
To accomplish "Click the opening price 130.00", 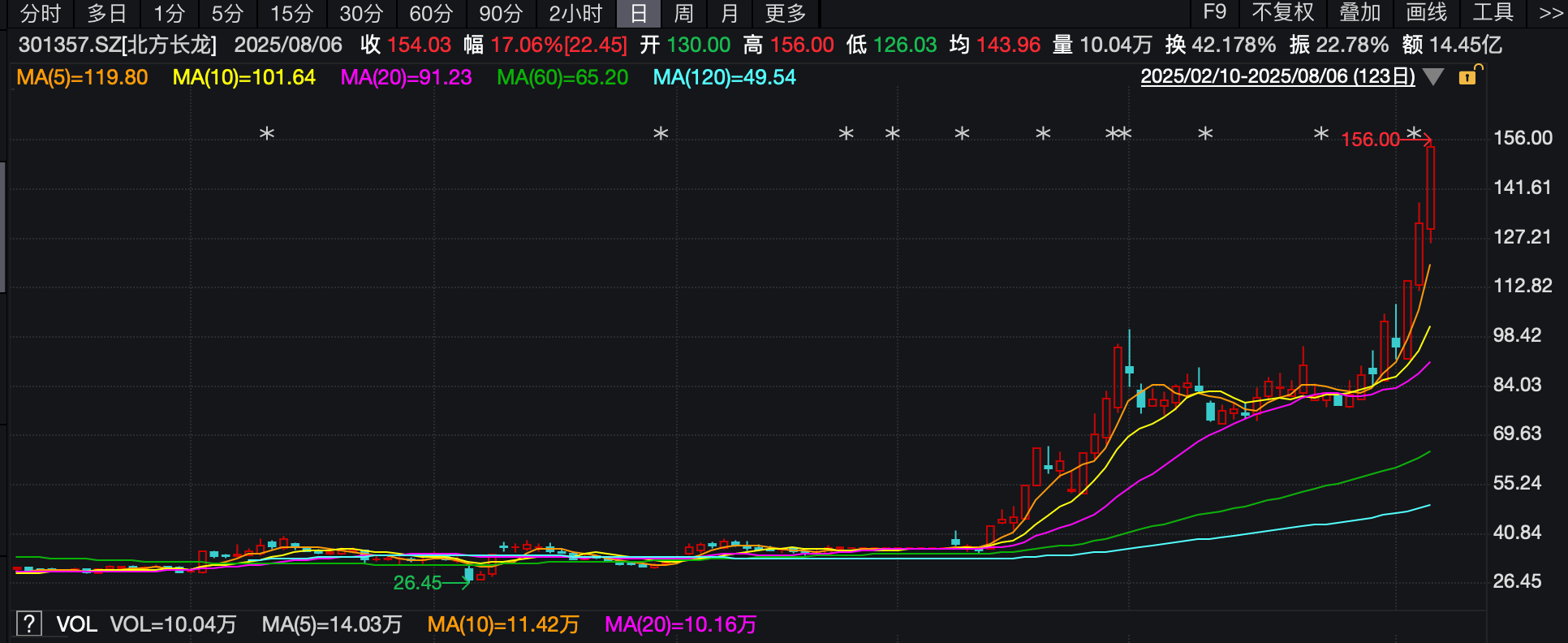I will pos(699,45).
